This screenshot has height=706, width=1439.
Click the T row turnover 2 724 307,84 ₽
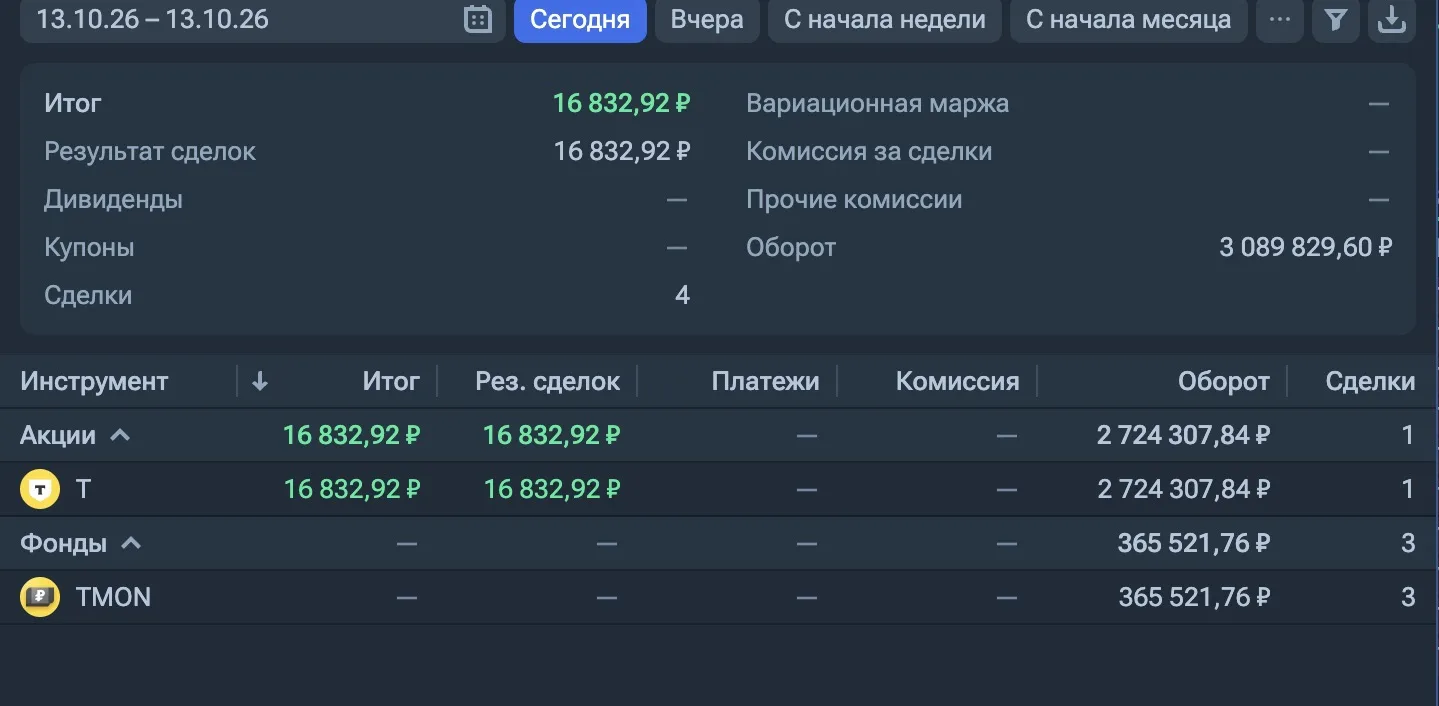coord(1184,489)
